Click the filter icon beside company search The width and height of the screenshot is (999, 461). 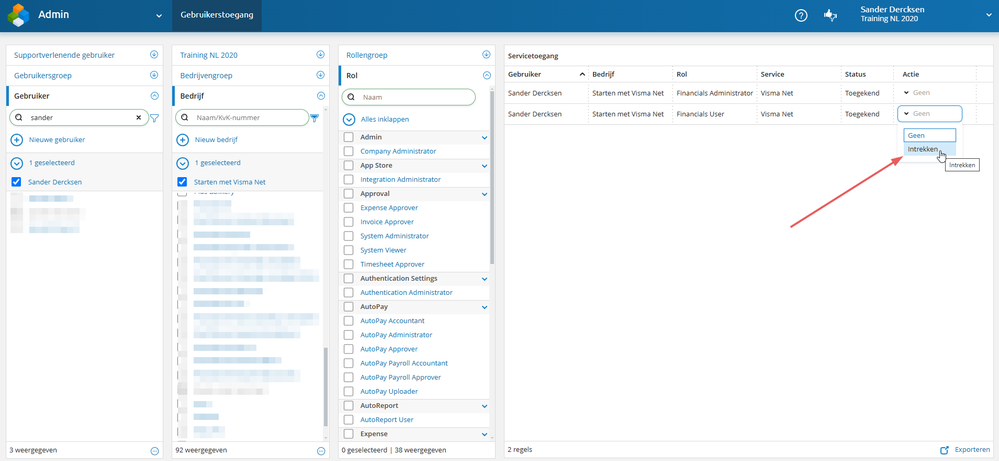315,118
